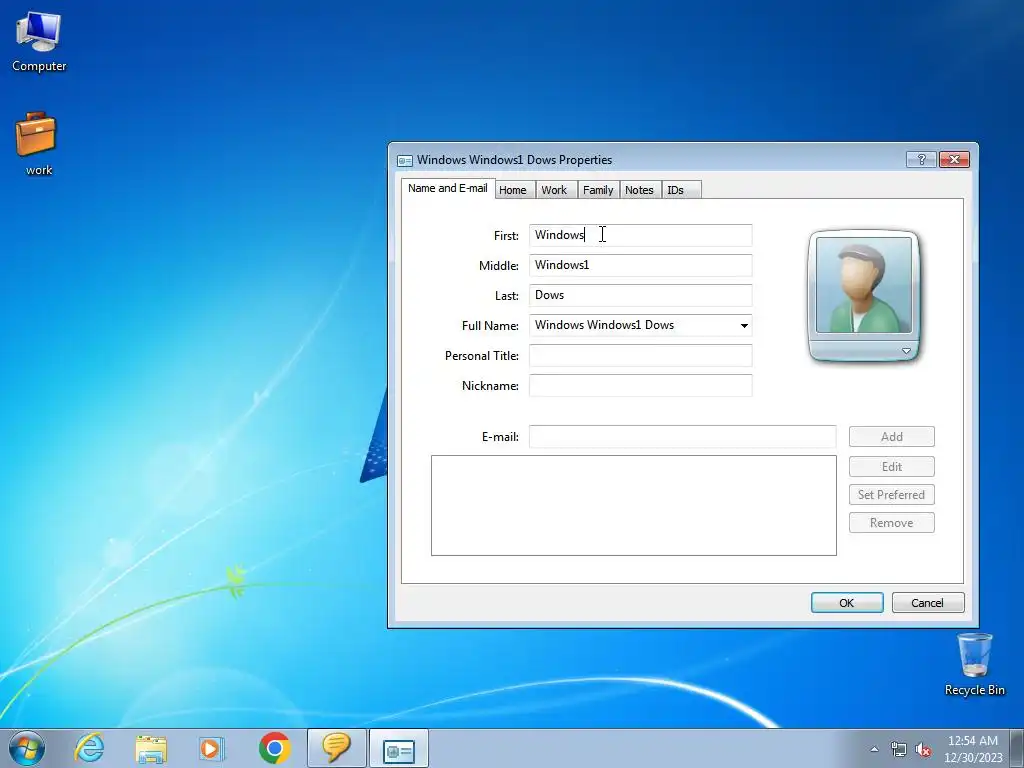Expand the Full Name dropdown arrow
The image size is (1024, 768).
coord(744,325)
